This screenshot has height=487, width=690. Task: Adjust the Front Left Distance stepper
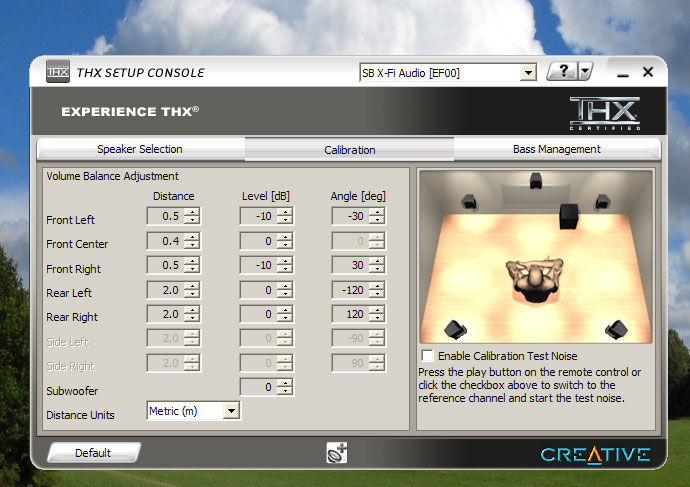click(192, 216)
